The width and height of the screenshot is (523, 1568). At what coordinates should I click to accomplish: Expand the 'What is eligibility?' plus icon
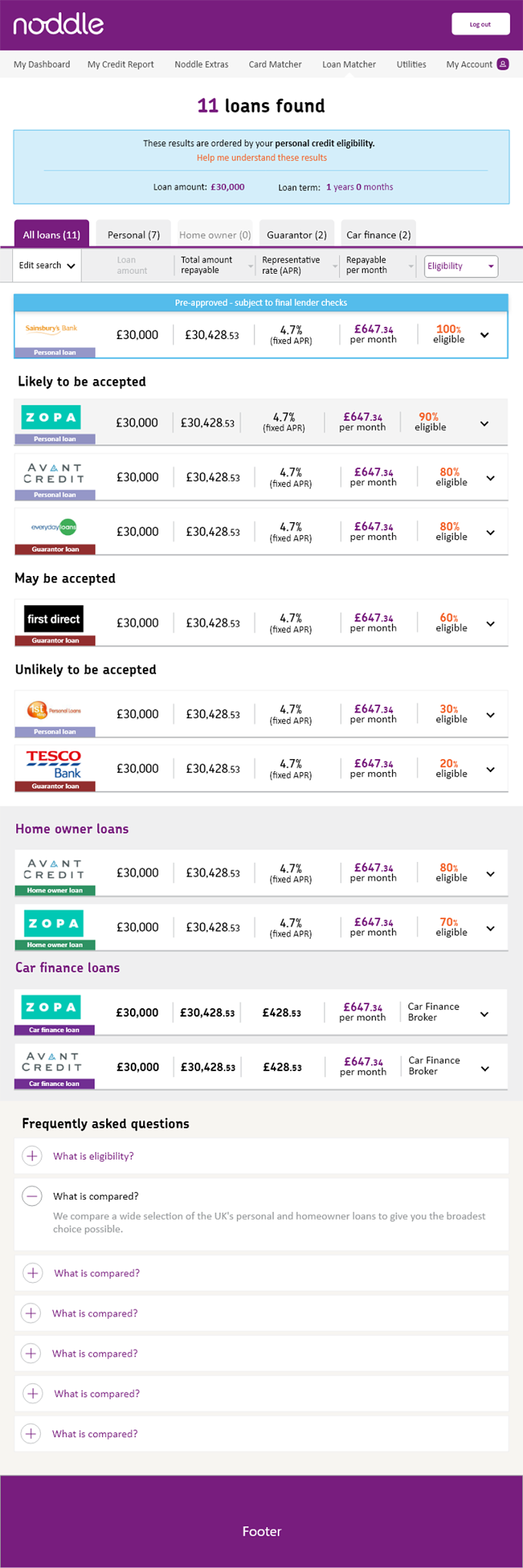[x=32, y=1156]
